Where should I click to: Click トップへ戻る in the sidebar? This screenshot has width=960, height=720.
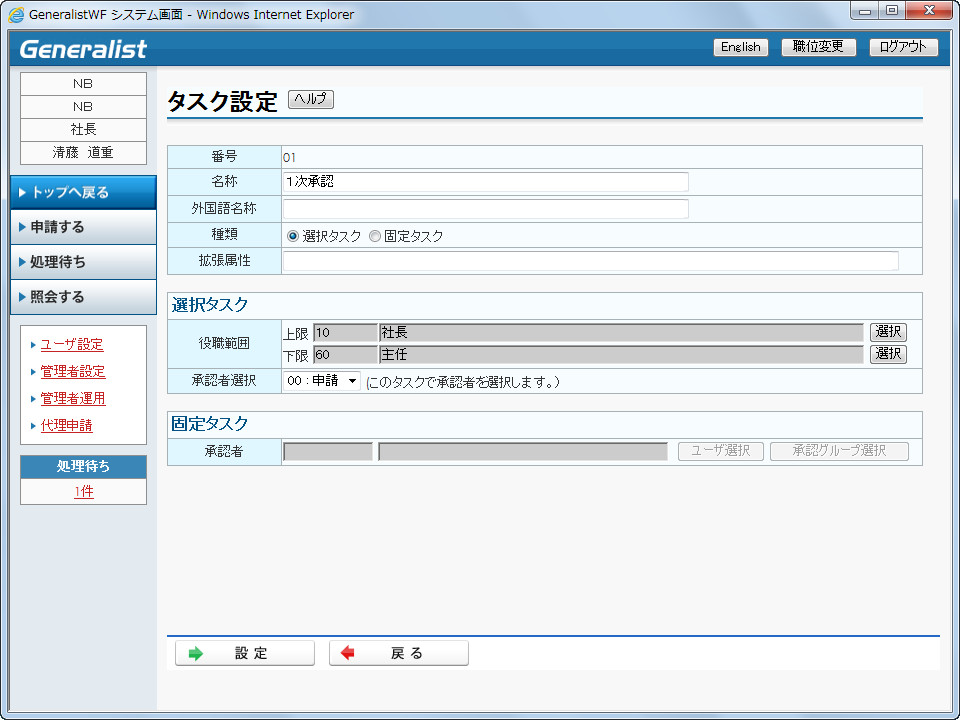click(x=84, y=192)
